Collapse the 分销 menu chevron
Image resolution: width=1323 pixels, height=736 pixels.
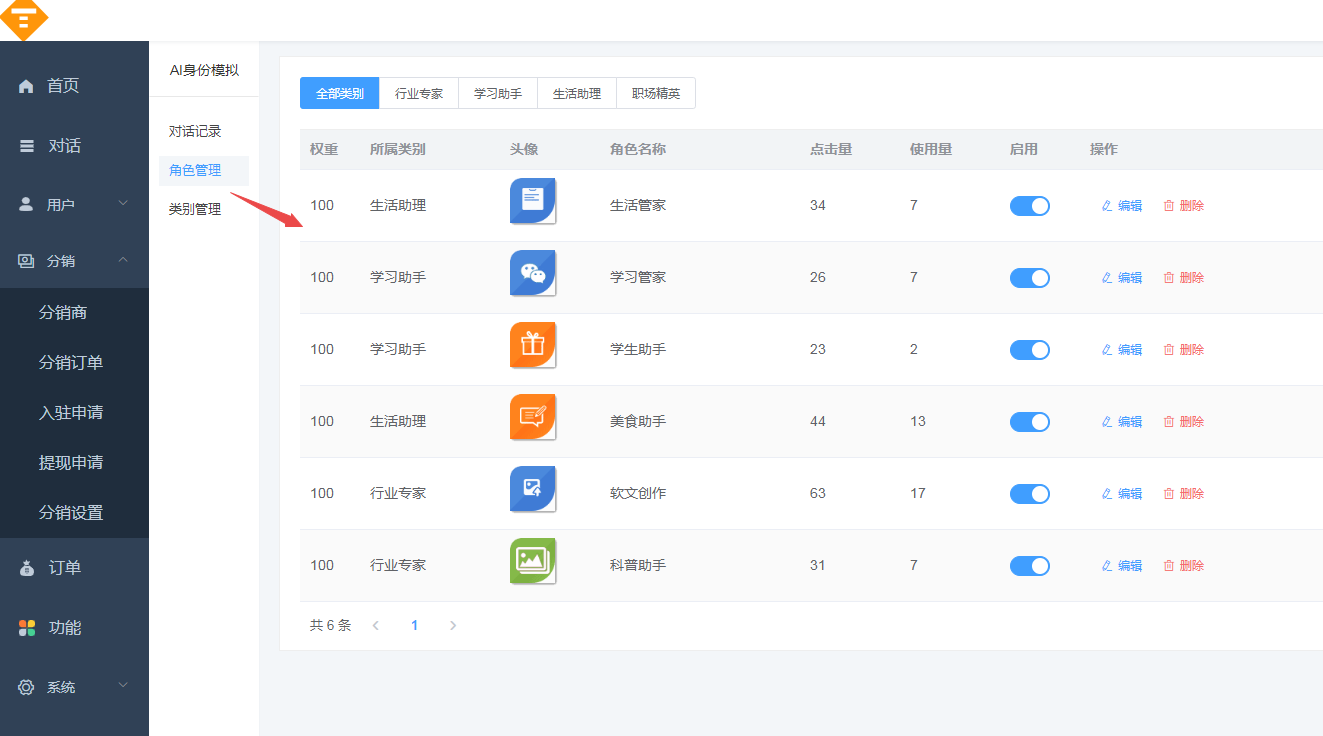[x=123, y=261]
